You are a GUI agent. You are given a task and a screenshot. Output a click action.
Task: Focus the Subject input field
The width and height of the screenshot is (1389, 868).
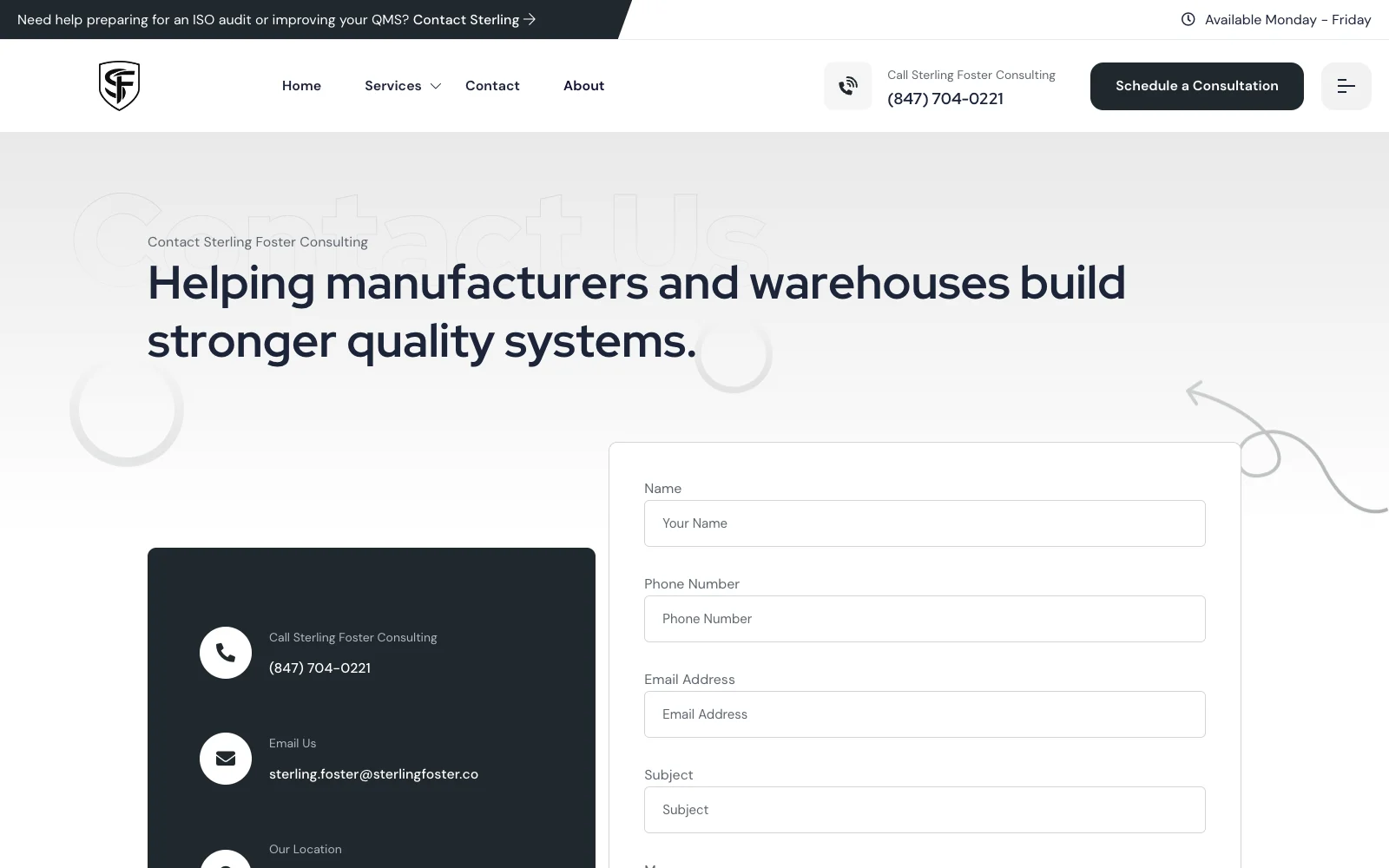pos(925,810)
